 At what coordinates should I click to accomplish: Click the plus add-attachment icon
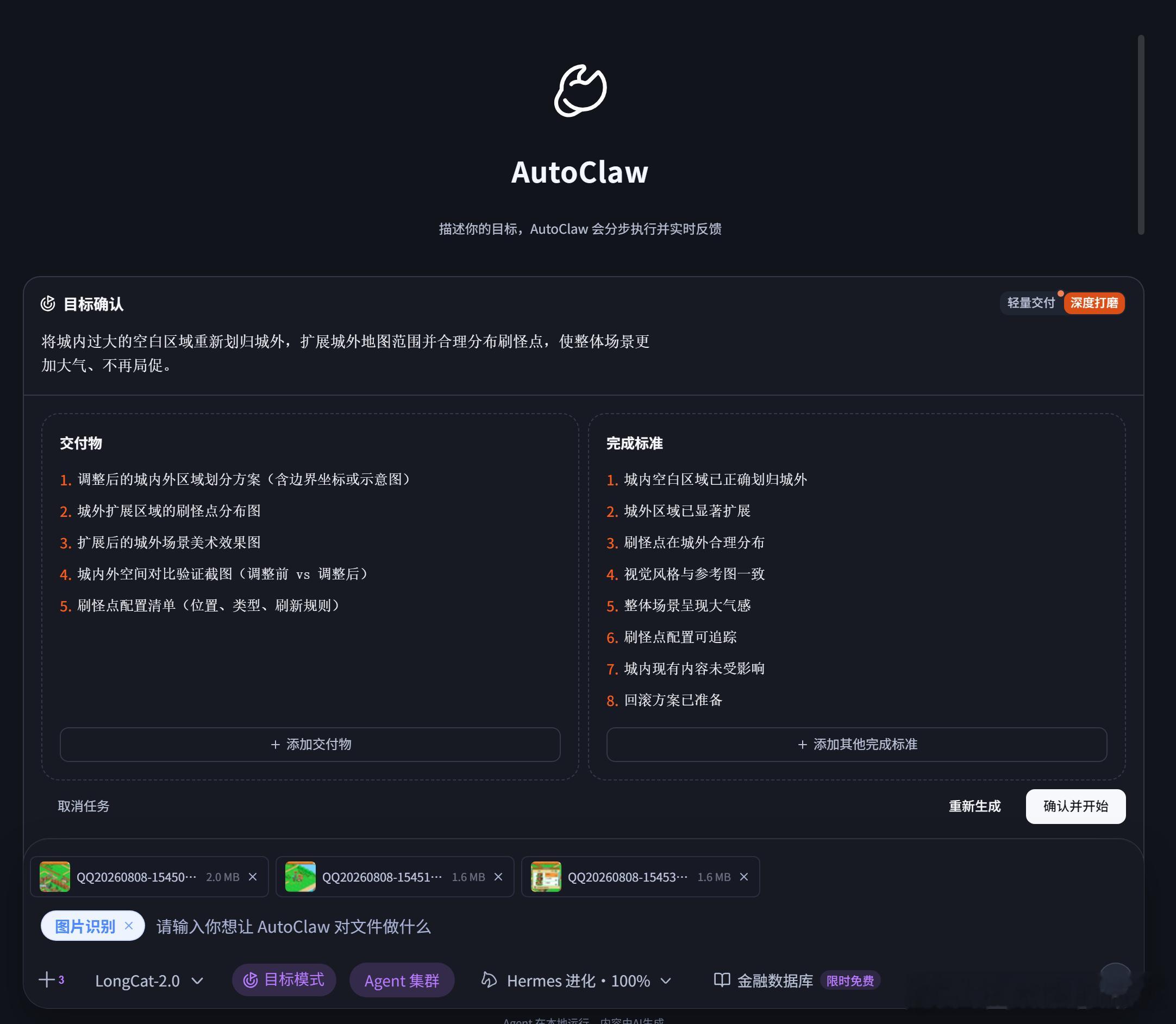click(x=47, y=980)
